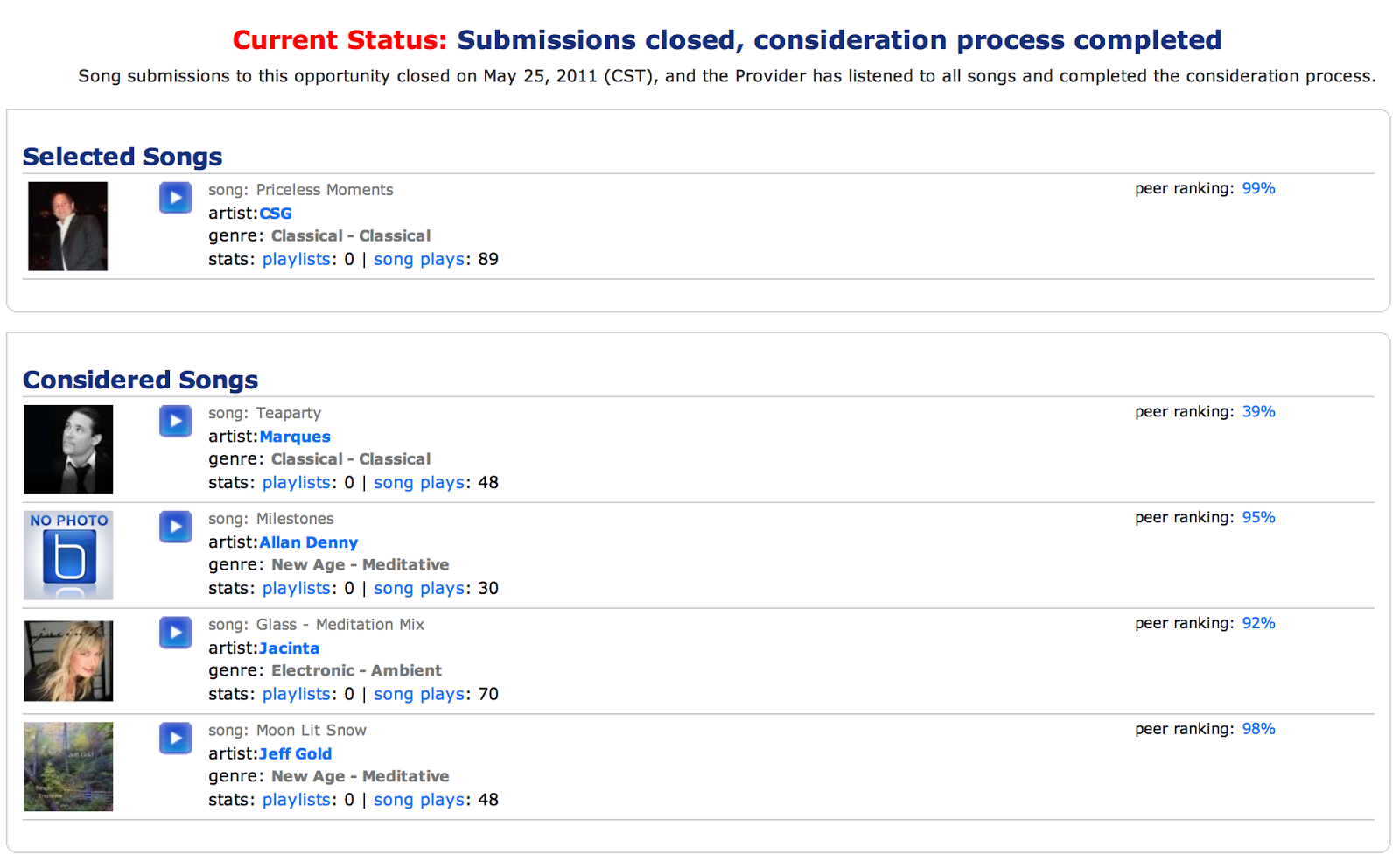Open Jeff Gold artist page
1400x868 pixels.
pyautogui.click(x=296, y=754)
